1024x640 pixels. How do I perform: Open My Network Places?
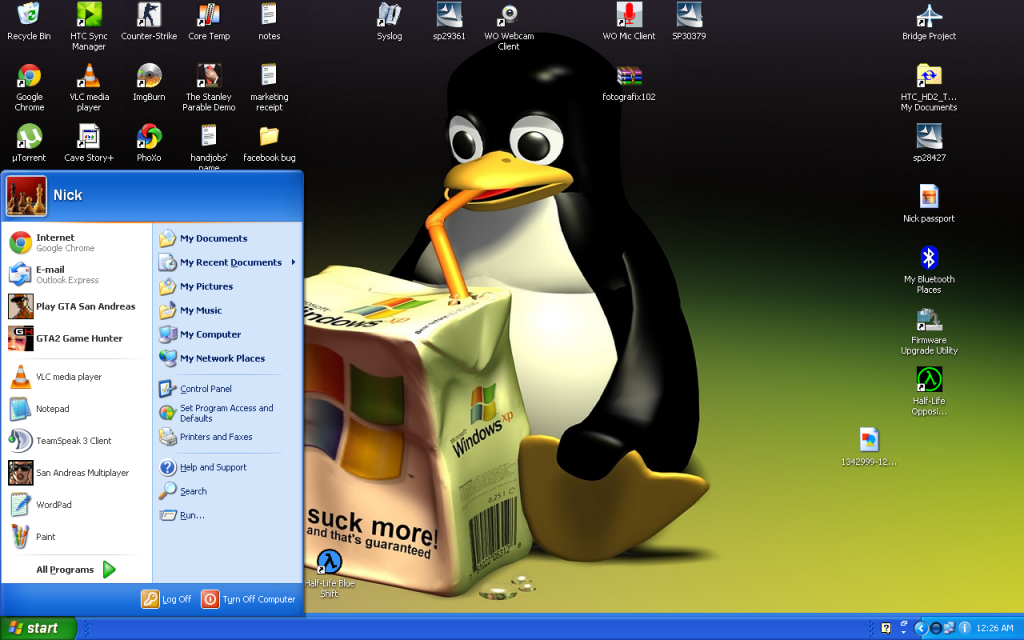click(227, 358)
